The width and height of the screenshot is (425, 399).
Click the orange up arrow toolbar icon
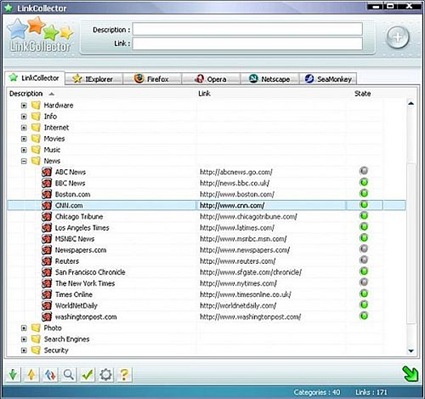tap(31, 375)
